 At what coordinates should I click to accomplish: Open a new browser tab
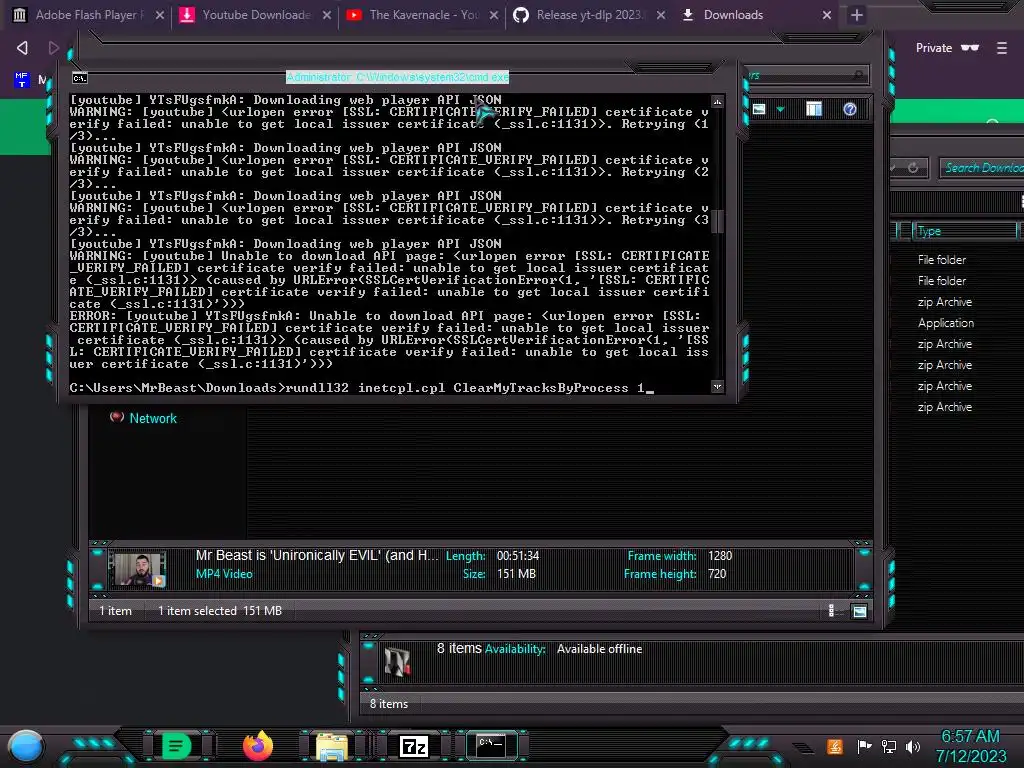pos(857,15)
